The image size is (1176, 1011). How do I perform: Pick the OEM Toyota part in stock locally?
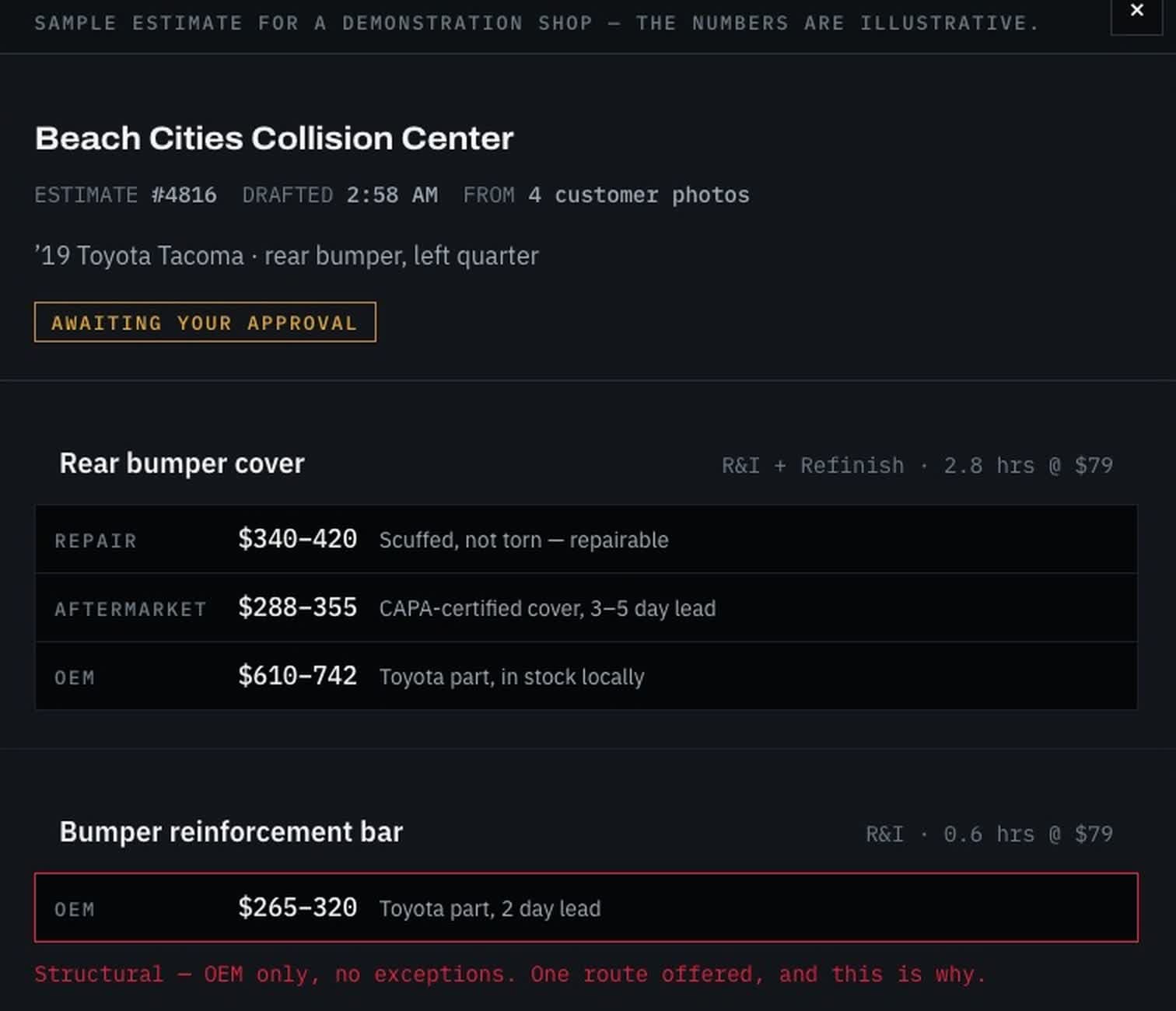point(586,676)
